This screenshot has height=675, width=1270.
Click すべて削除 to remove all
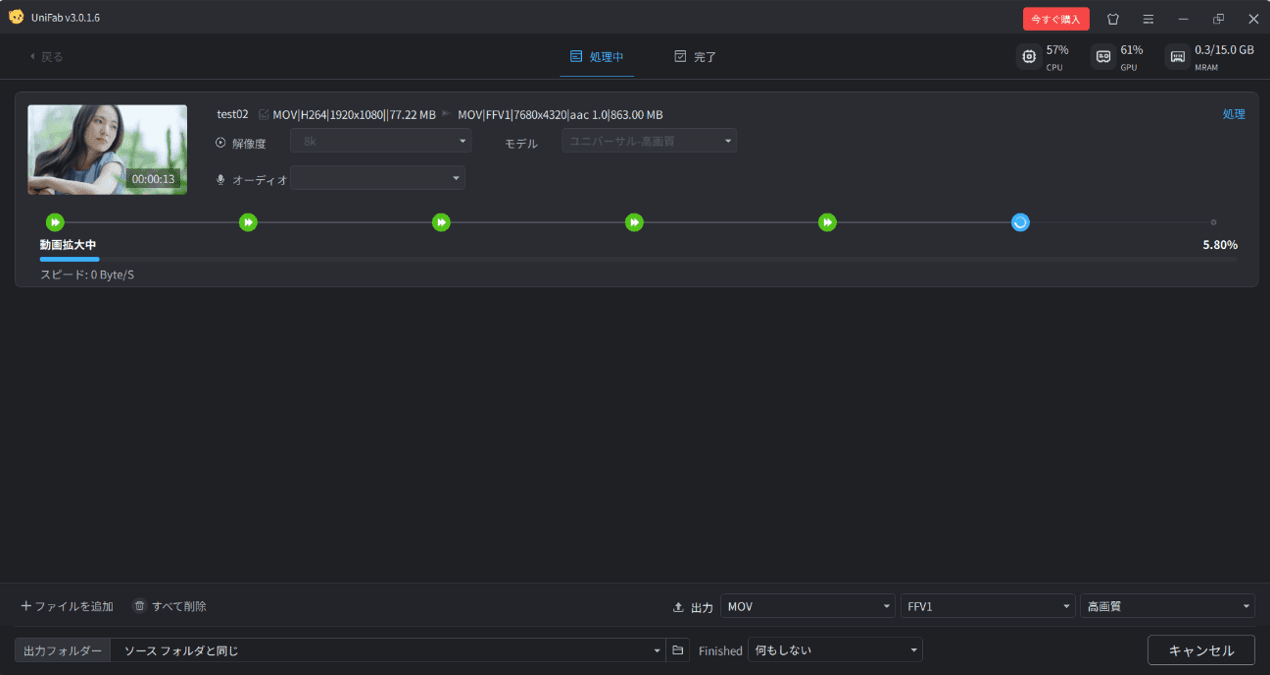[170, 606]
